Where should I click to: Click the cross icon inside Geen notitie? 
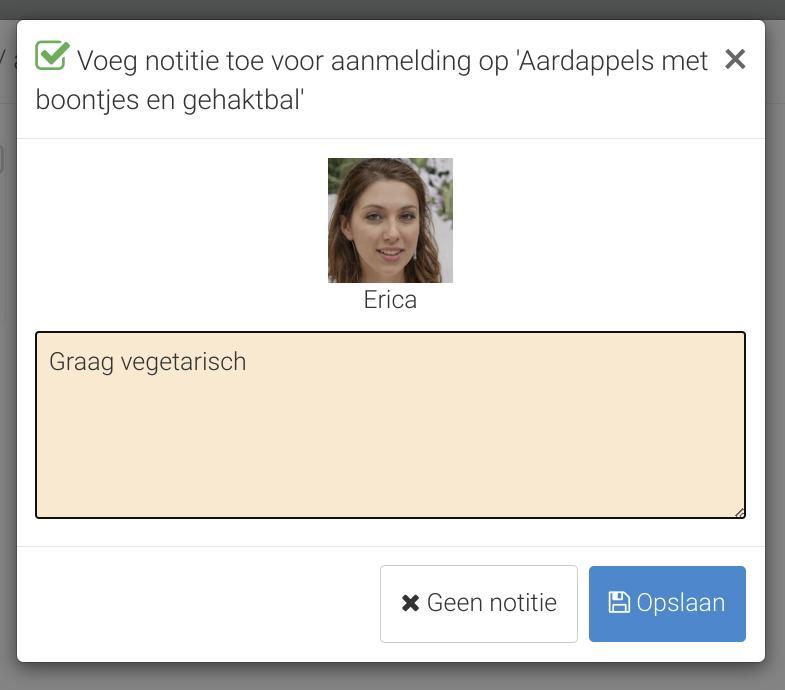coord(411,603)
